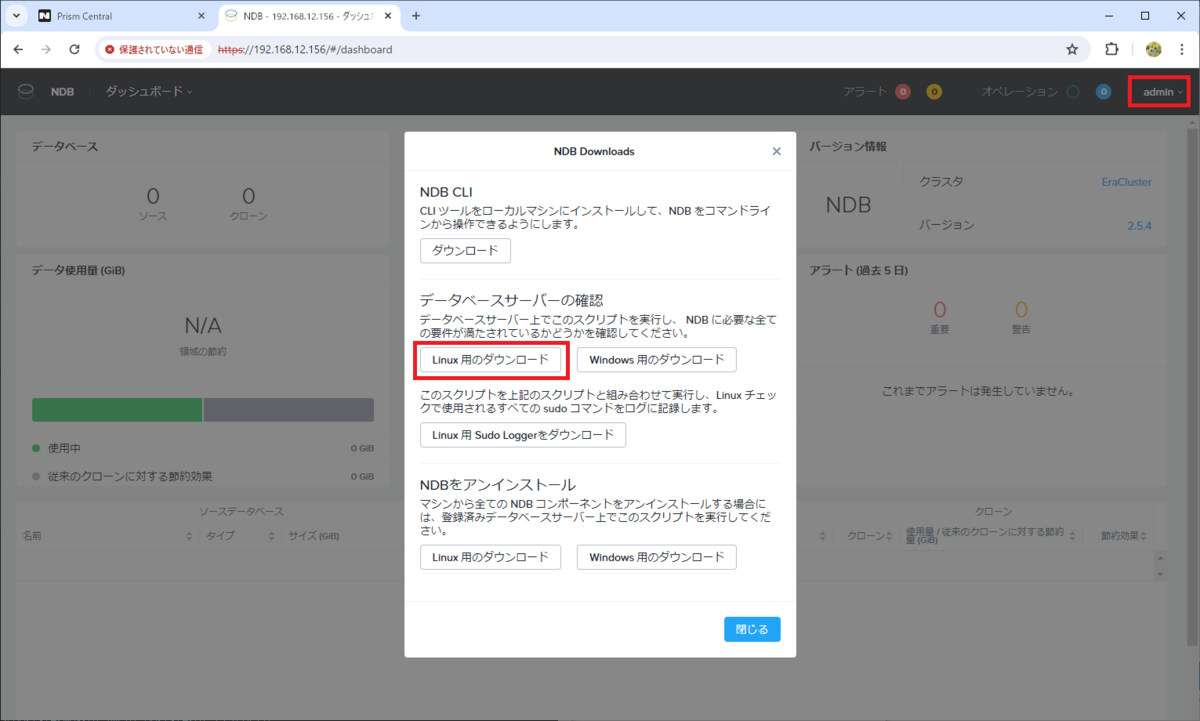Open the browser extensions puzzle icon
This screenshot has height=721, width=1200.
pyautogui.click(x=1110, y=48)
